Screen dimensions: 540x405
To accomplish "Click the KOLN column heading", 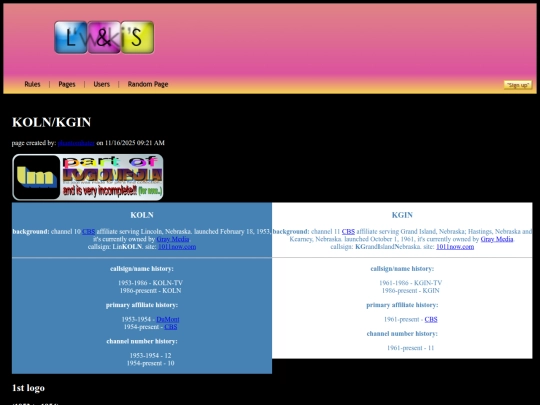I will (142, 215).
